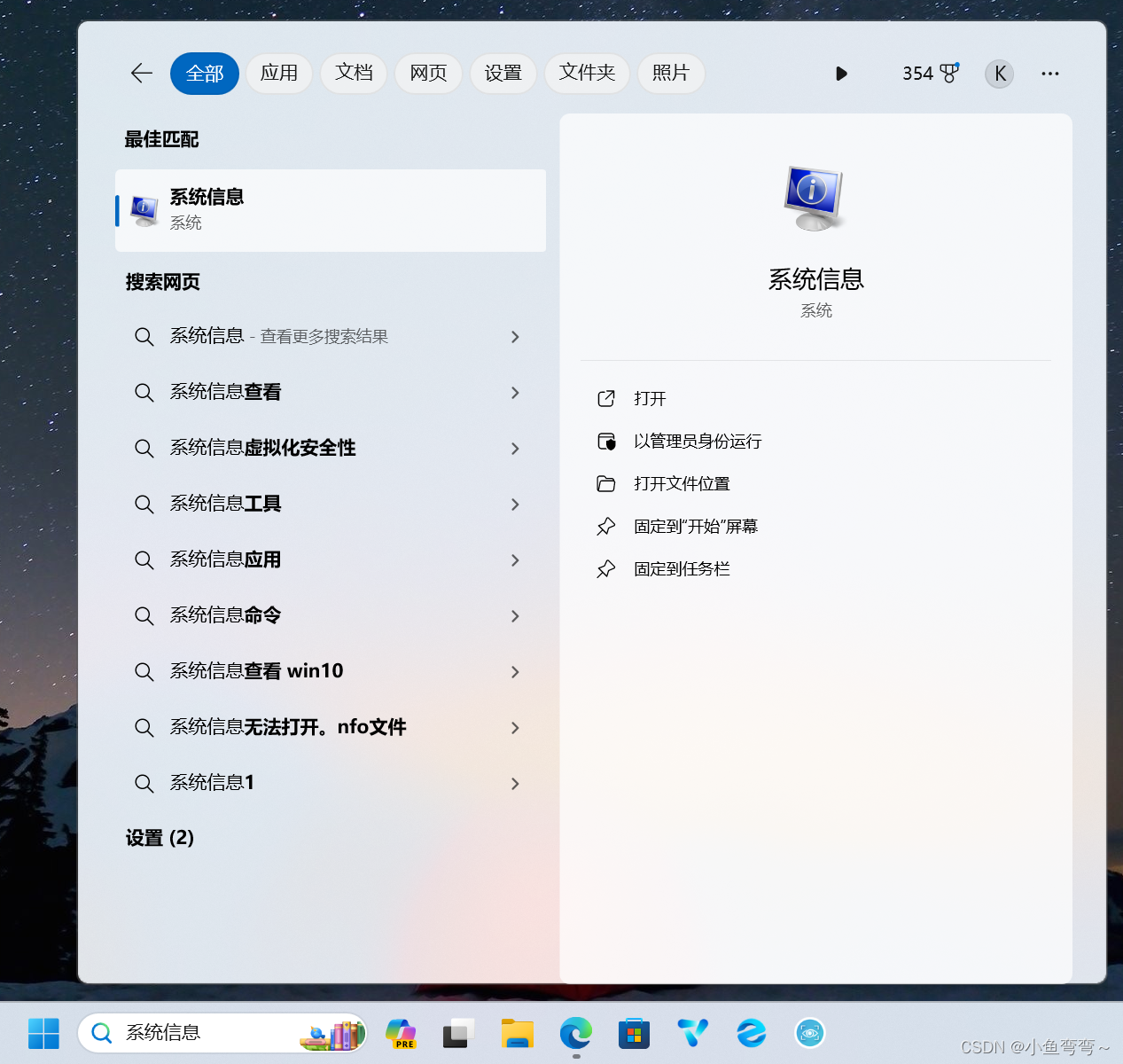Image resolution: width=1123 pixels, height=1064 pixels.
Task: Expand chevron beside the exact suggestion 系统信息查看
Action: tap(515, 393)
